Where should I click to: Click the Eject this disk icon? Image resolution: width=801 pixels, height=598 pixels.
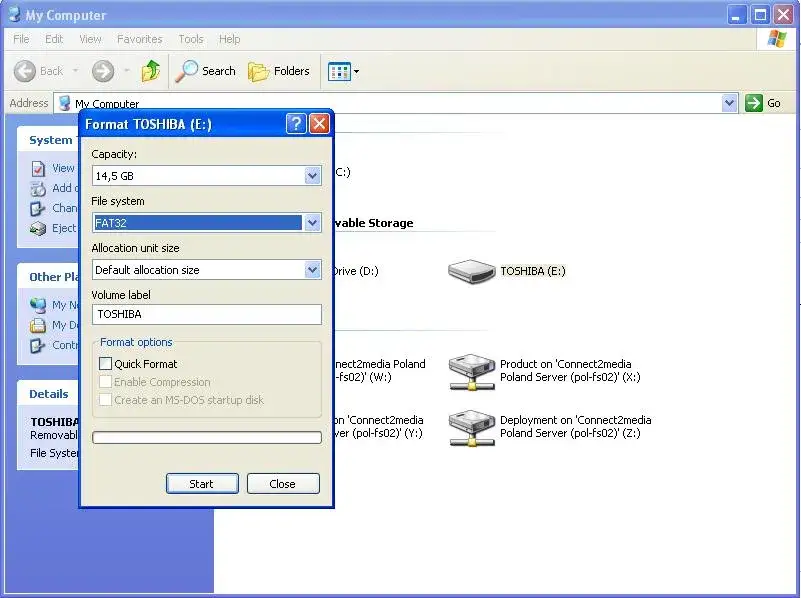38,228
